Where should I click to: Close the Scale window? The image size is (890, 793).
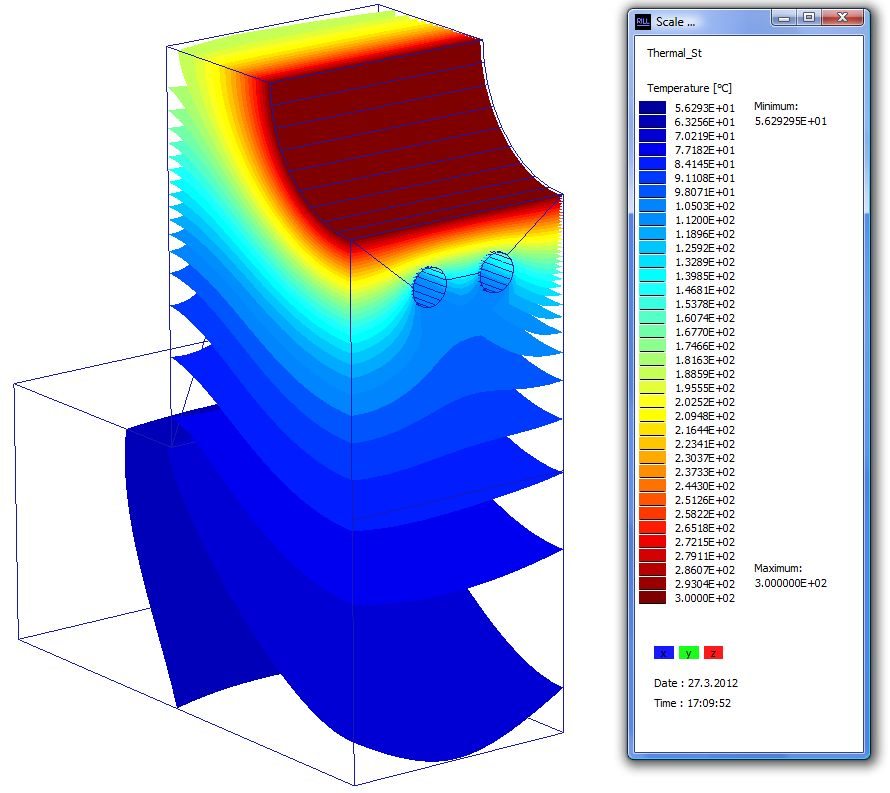pos(842,18)
